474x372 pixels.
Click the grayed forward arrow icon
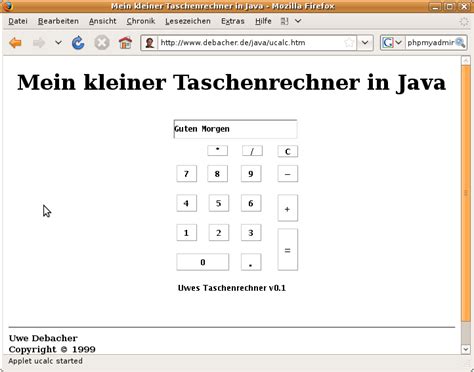pos(39,43)
